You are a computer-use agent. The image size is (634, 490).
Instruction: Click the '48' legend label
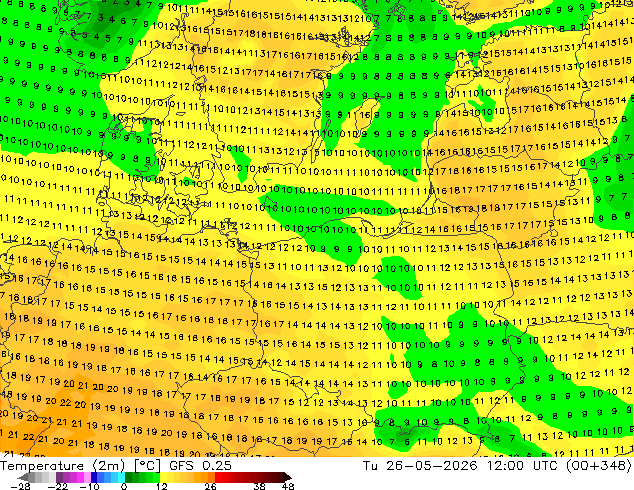(x=288, y=486)
